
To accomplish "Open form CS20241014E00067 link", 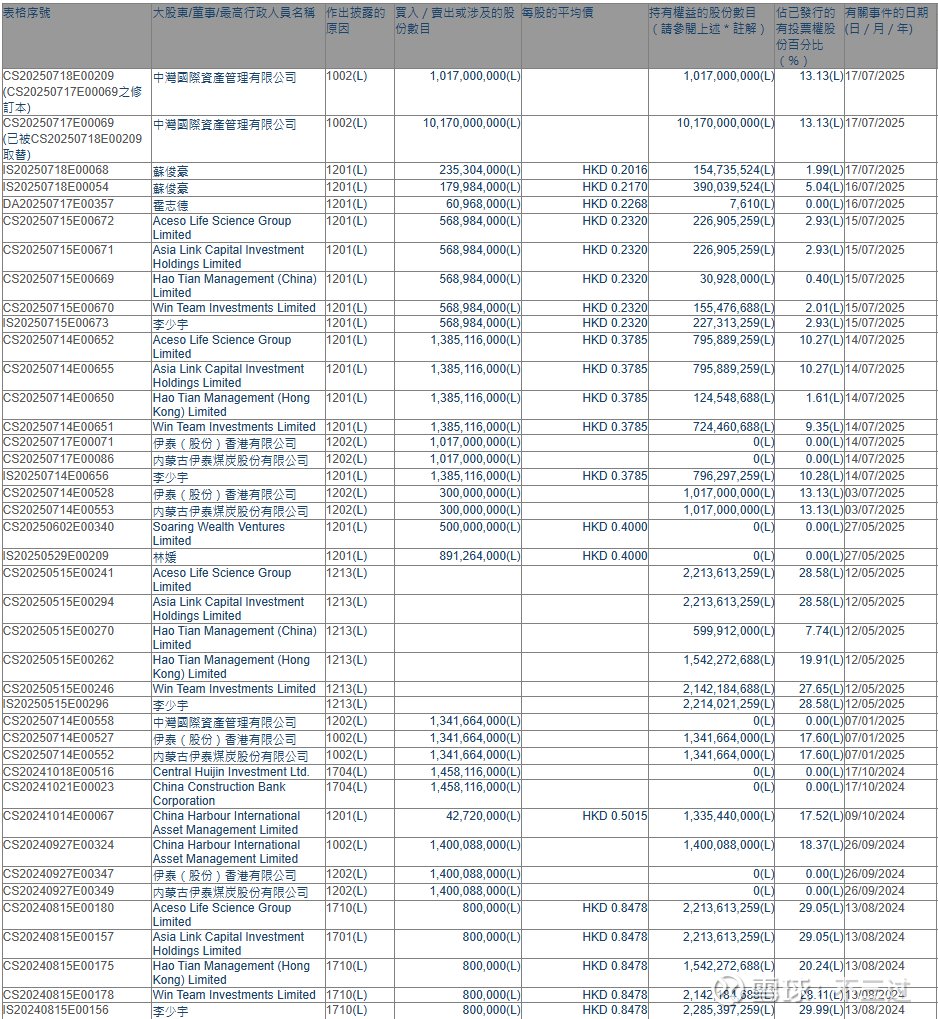I will tap(59, 816).
